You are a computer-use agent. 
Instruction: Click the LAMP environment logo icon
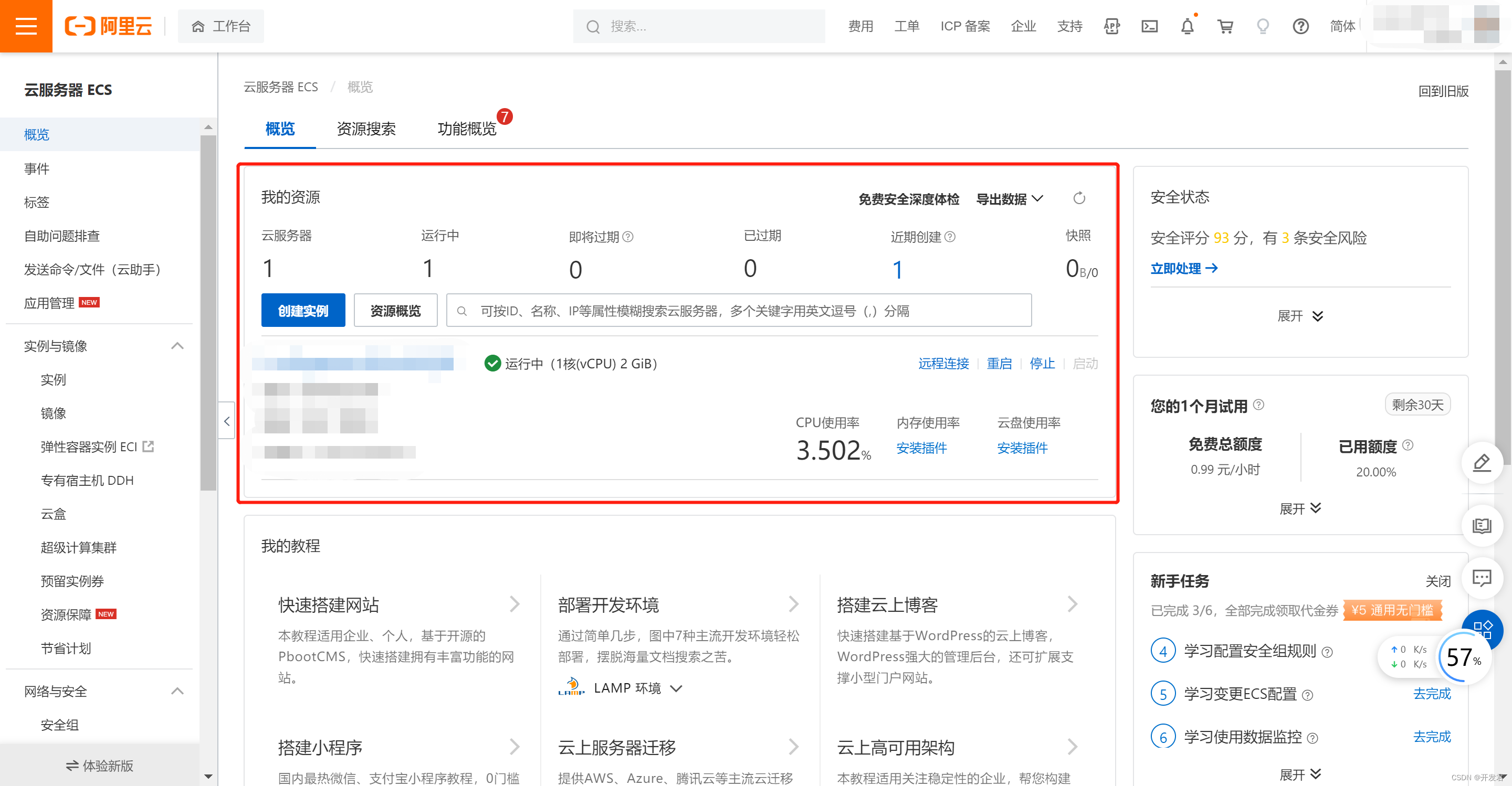(572, 687)
